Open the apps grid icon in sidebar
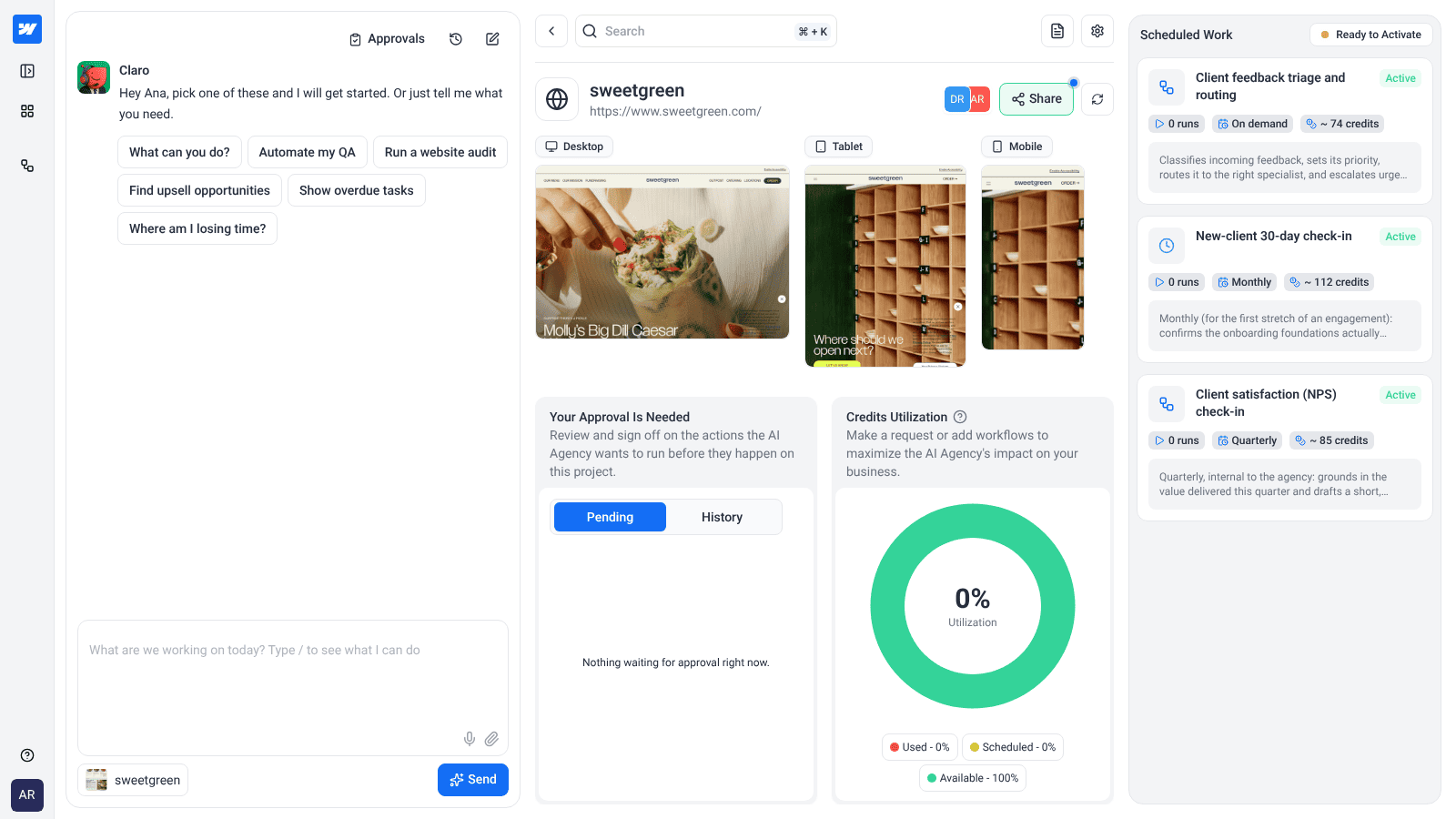Screen dimensions: 1456x819 [x=27, y=111]
